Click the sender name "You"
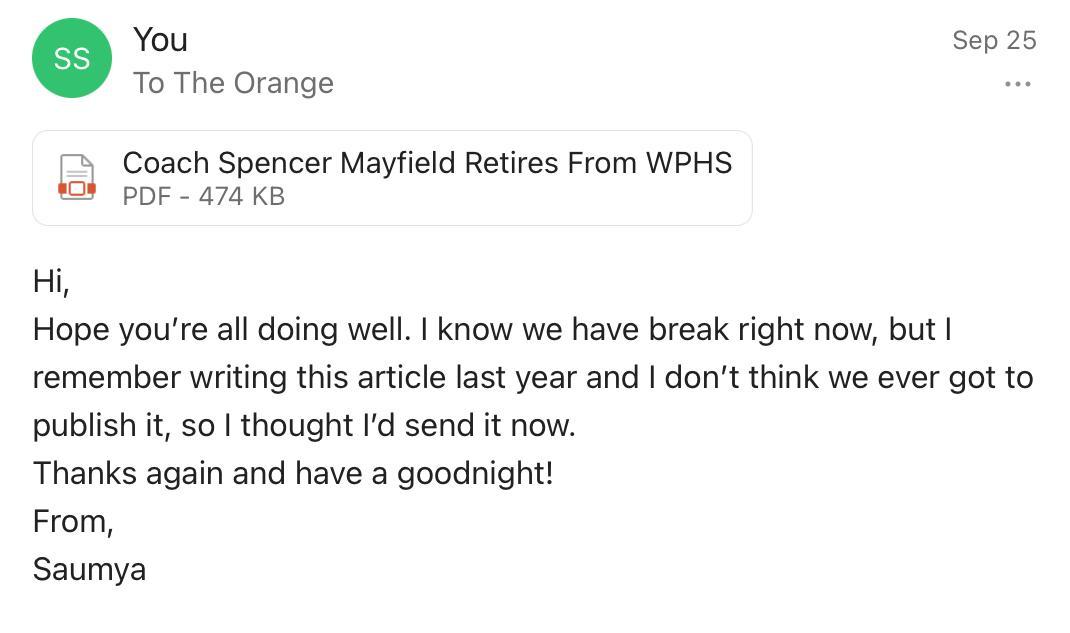This screenshot has width=1070, height=633. click(x=160, y=40)
